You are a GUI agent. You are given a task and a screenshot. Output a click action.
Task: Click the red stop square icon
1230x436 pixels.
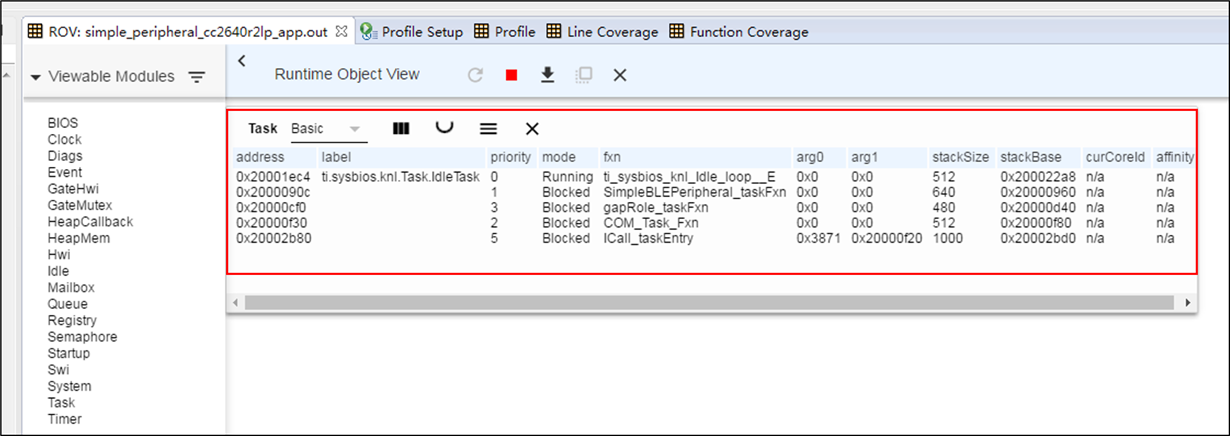(x=511, y=75)
